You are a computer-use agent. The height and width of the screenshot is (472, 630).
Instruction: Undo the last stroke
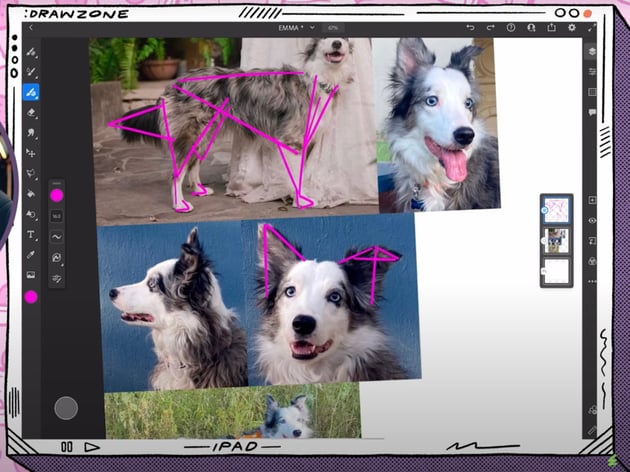click(x=470, y=28)
